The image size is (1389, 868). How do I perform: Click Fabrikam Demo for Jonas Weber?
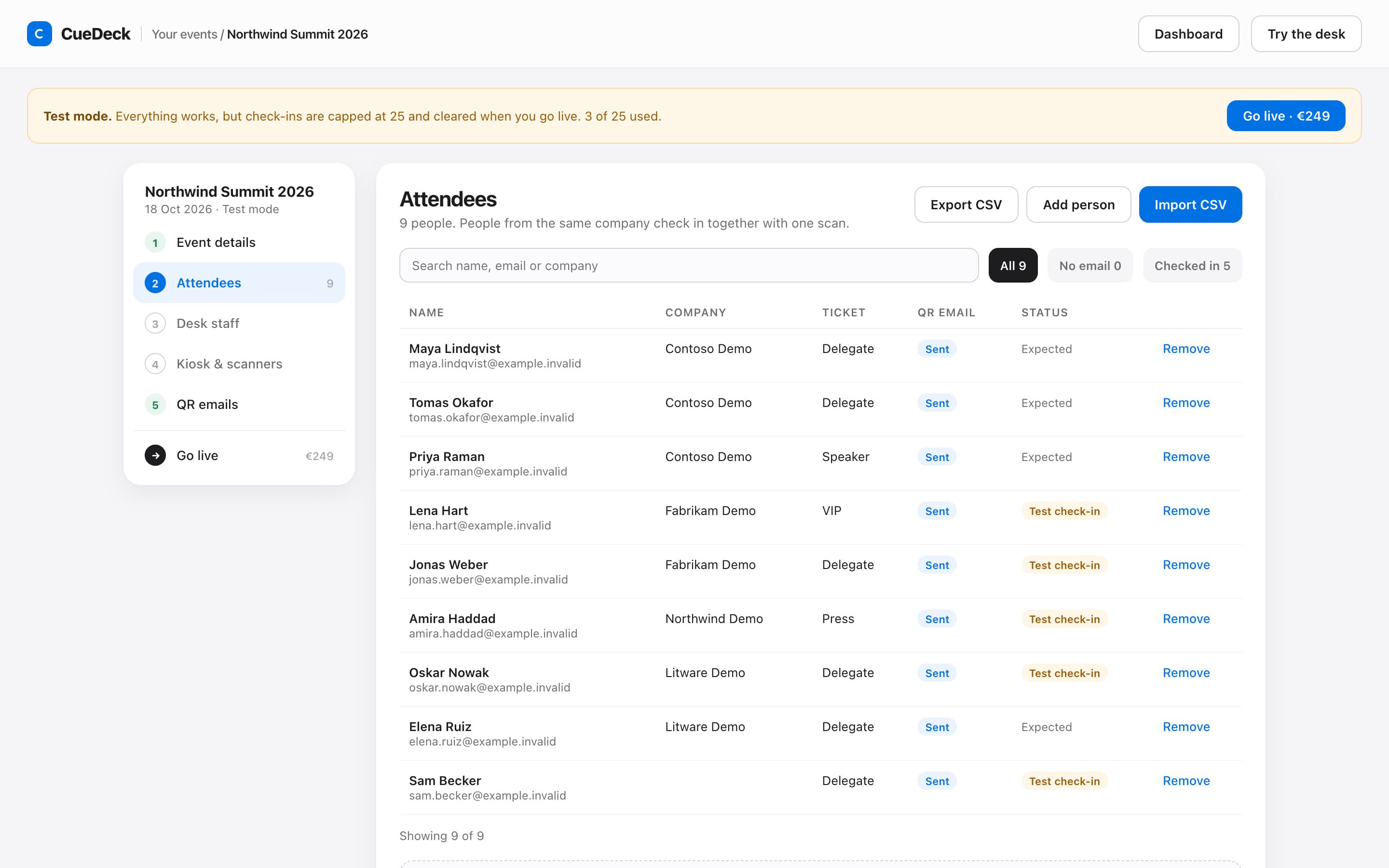click(710, 564)
